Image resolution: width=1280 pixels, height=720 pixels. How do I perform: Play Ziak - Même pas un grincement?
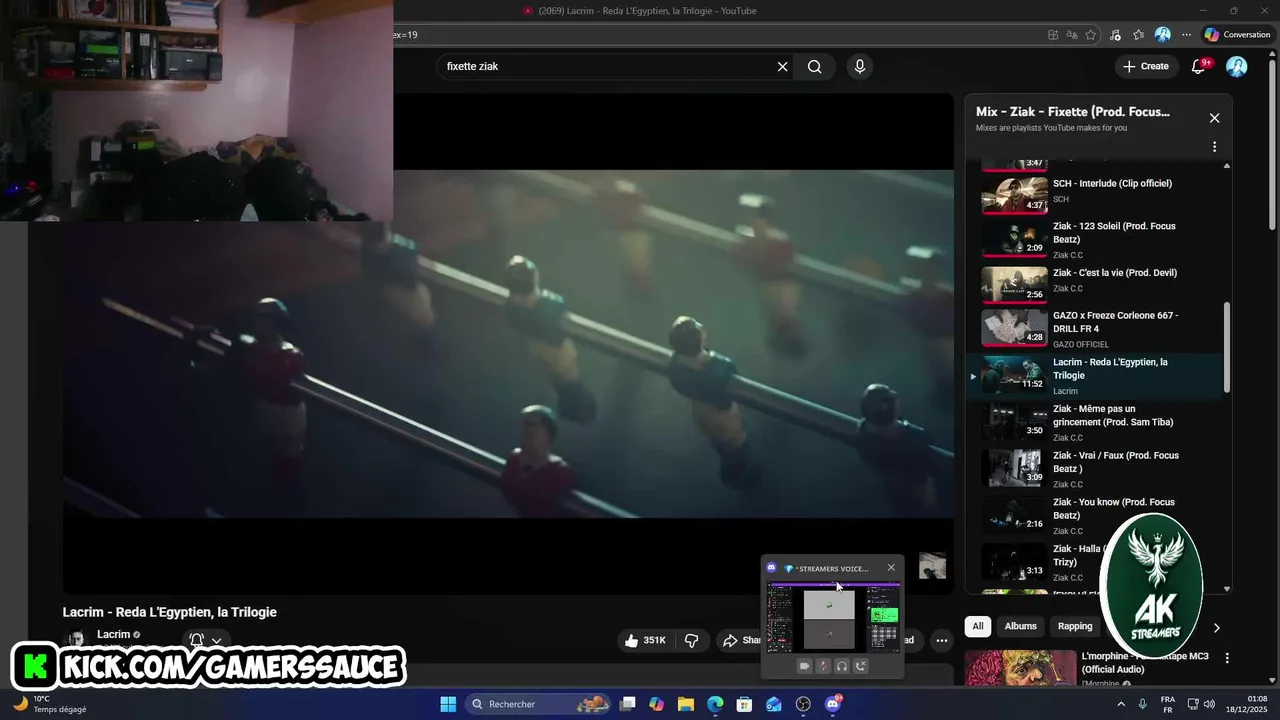(x=1095, y=423)
